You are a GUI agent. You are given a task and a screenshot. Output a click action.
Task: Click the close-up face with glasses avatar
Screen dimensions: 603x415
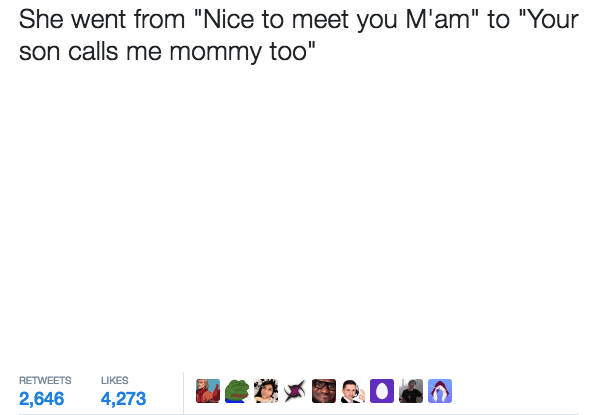(x=324, y=391)
